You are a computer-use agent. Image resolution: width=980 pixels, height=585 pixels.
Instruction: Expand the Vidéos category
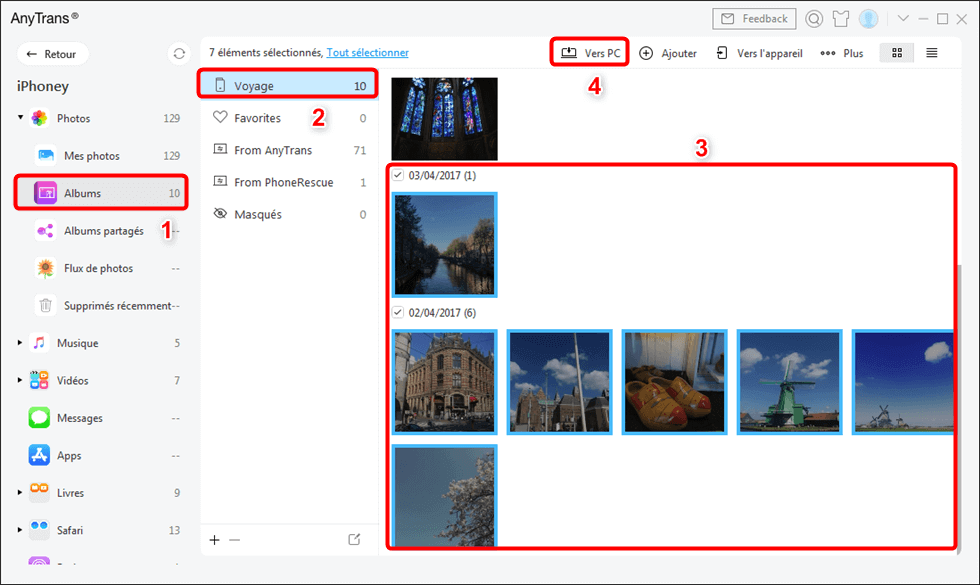[x=20, y=380]
